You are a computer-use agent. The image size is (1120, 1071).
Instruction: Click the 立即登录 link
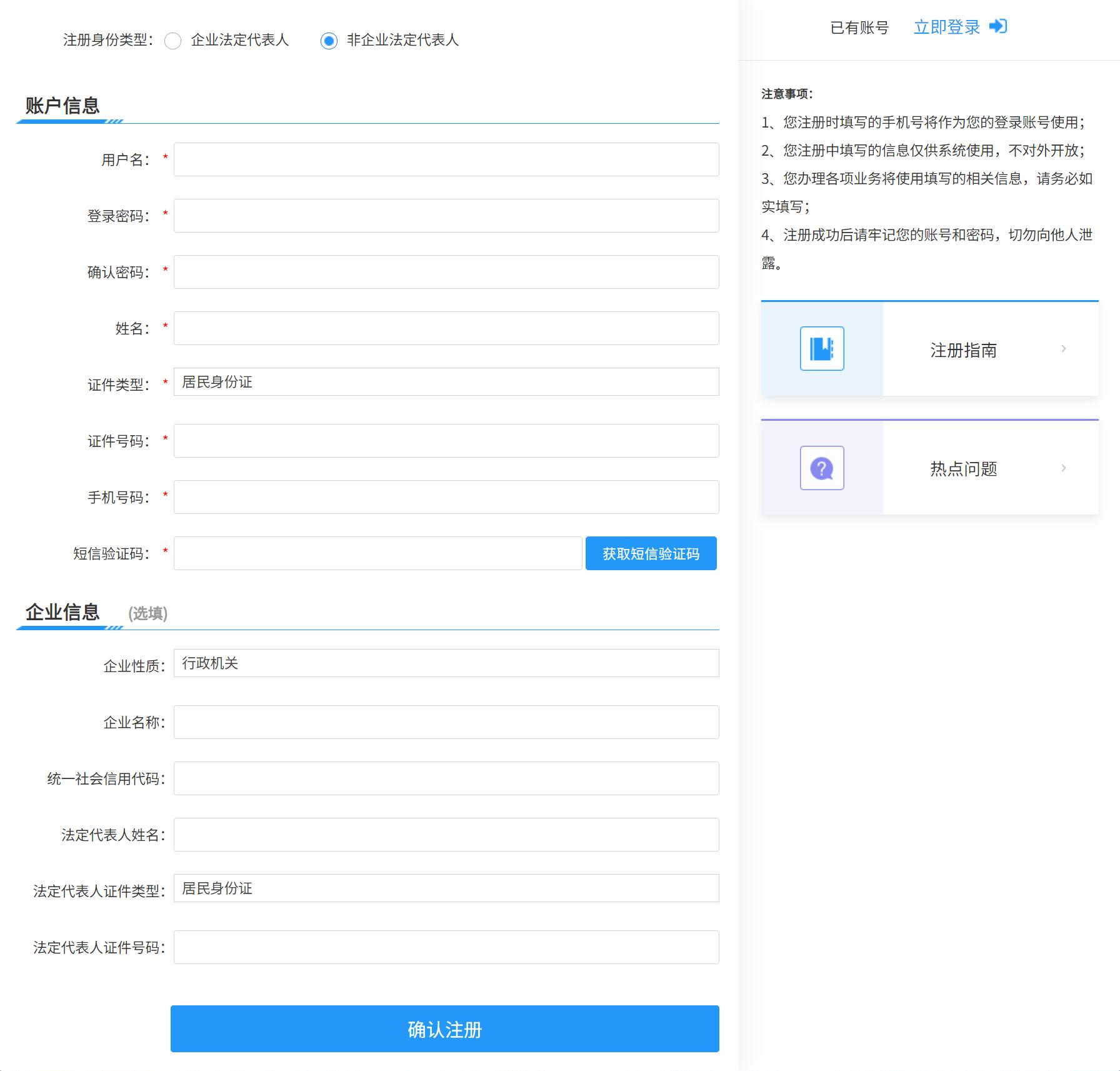click(946, 27)
